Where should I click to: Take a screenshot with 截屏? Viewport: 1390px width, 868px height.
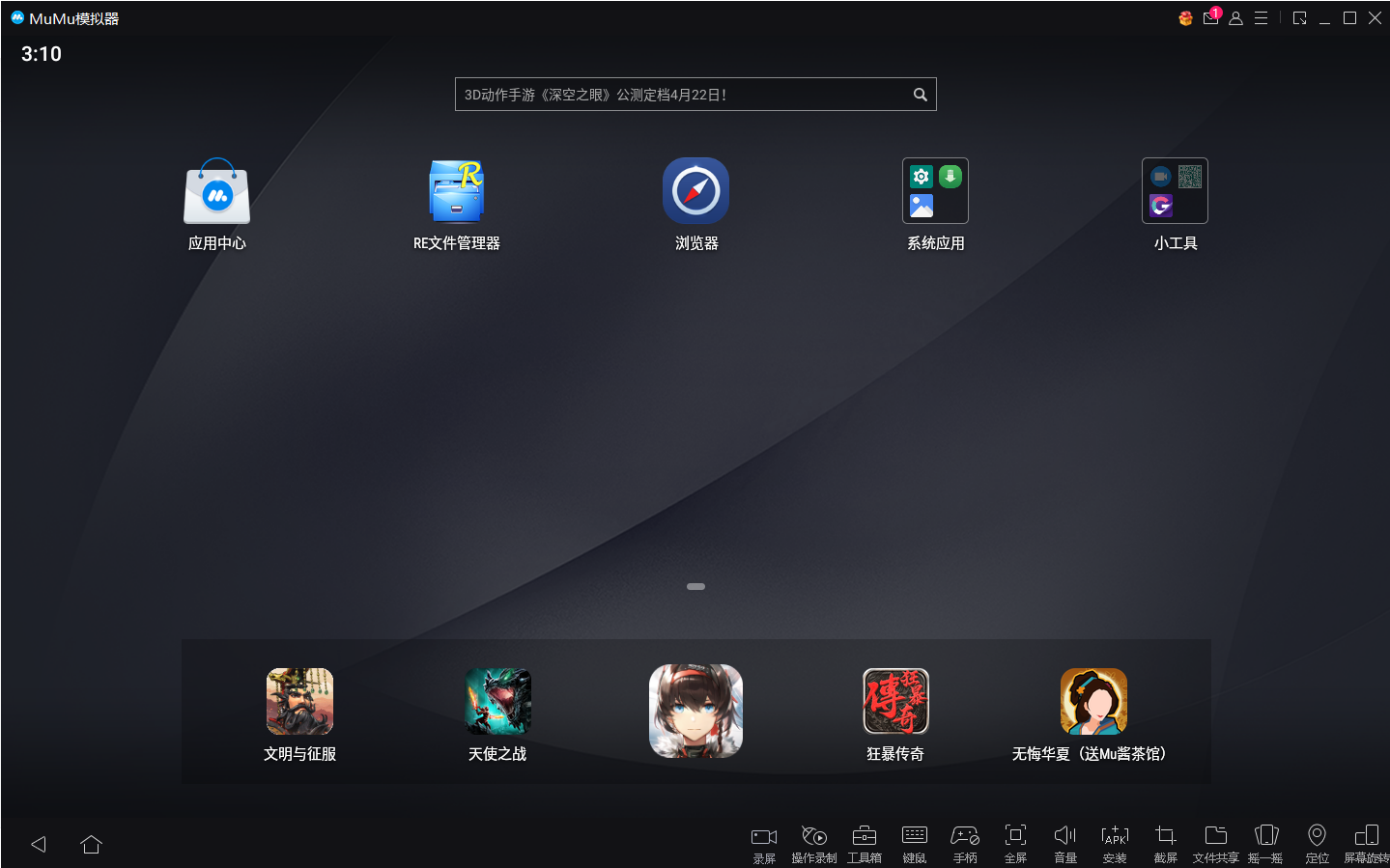click(x=1166, y=844)
